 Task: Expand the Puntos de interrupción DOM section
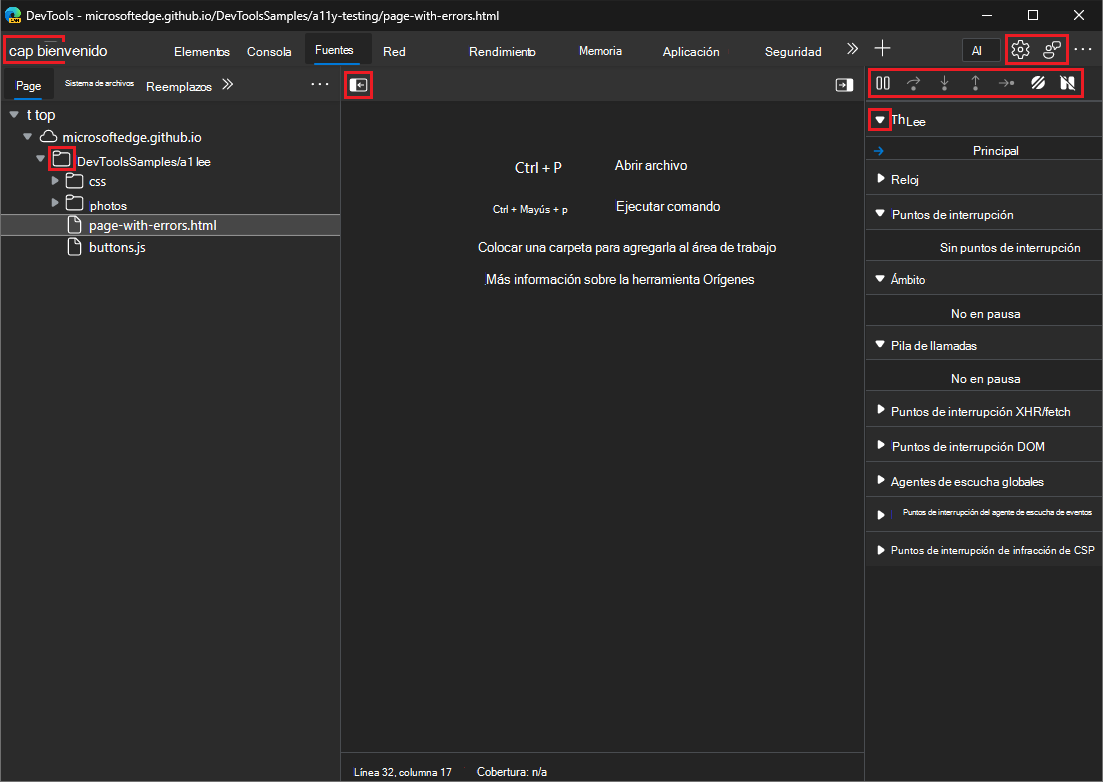click(x=880, y=446)
